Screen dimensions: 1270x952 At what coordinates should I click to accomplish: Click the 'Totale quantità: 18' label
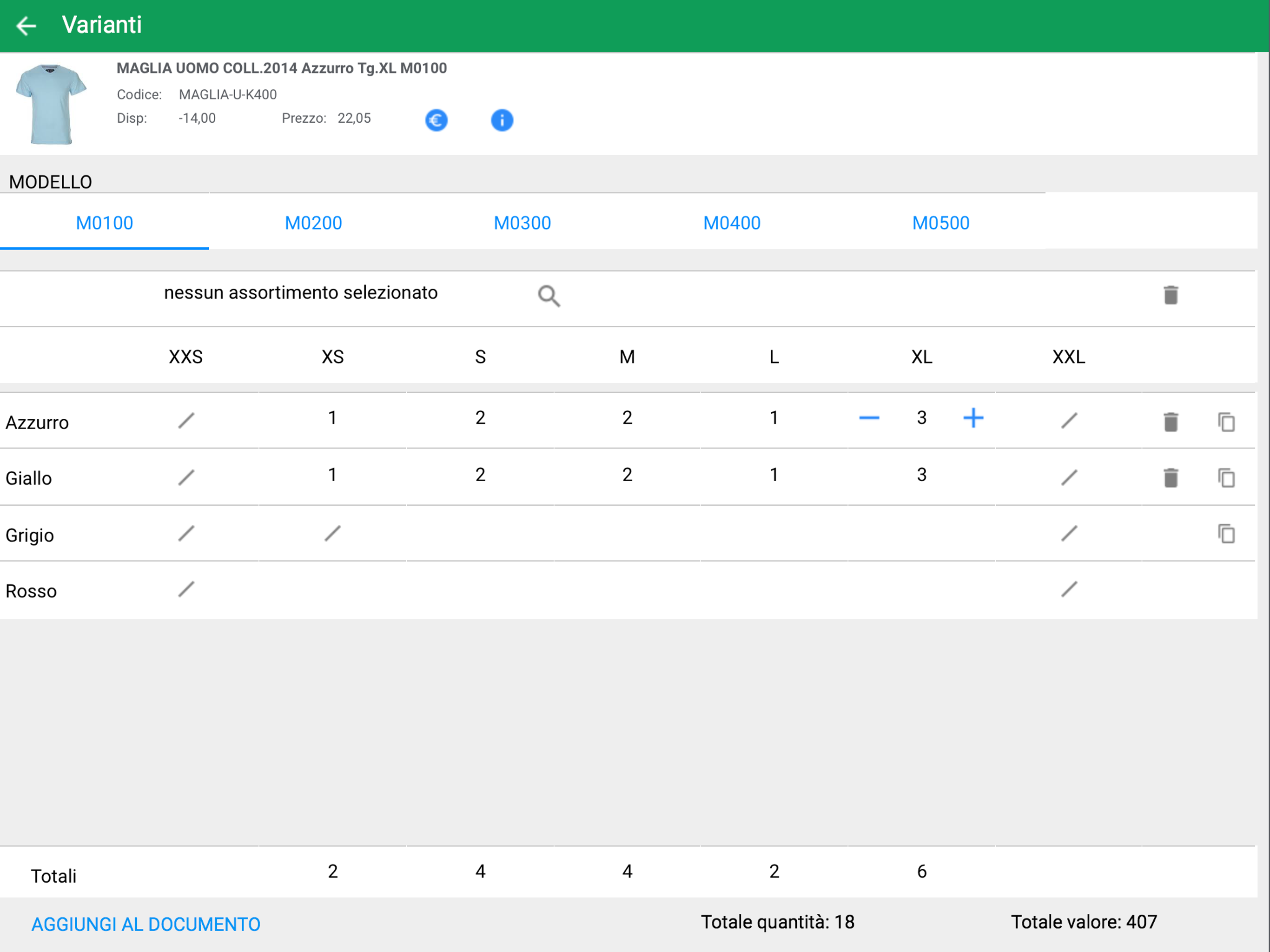(x=777, y=922)
